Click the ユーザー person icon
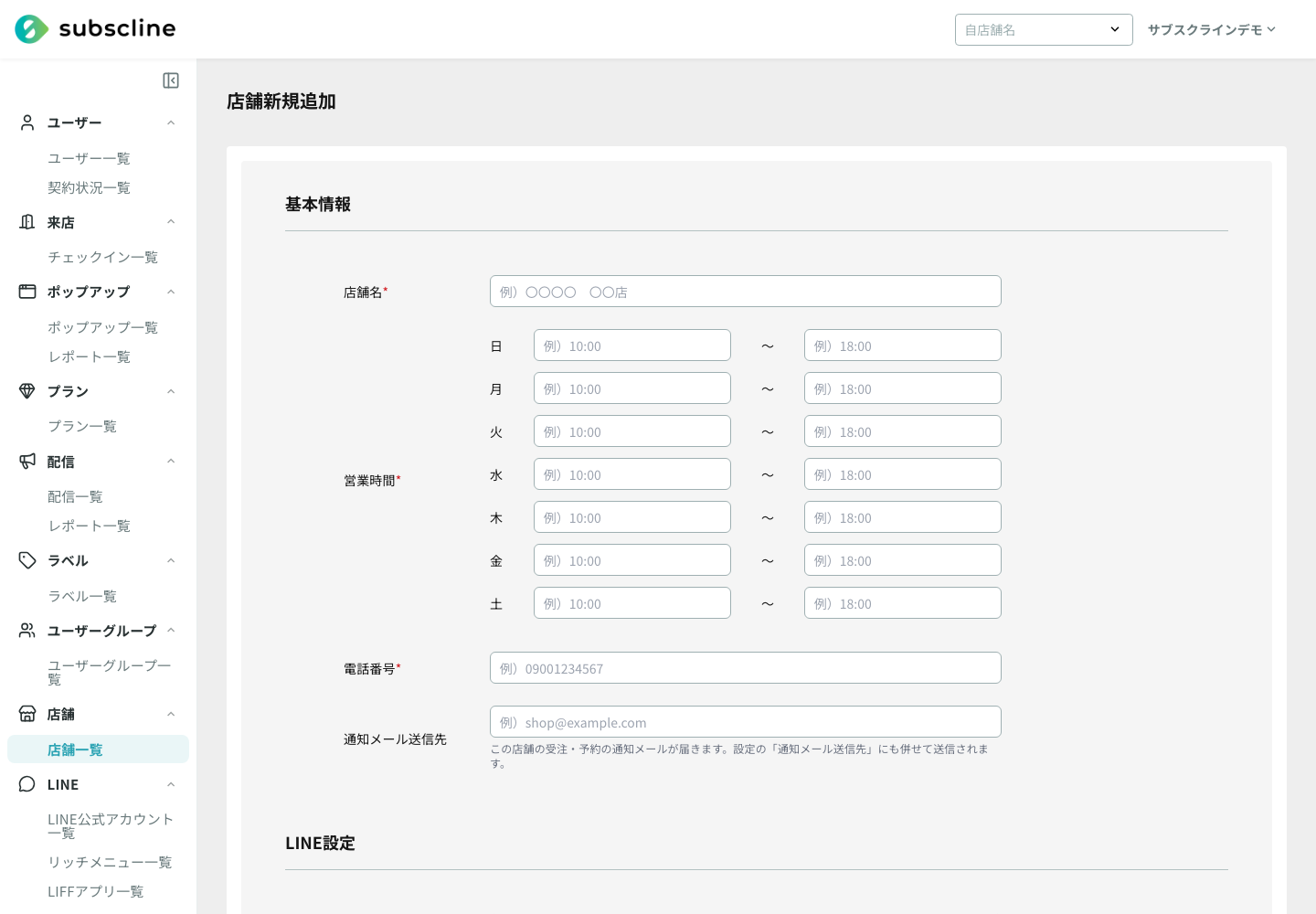This screenshot has height=914, width=1316. [27, 122]
